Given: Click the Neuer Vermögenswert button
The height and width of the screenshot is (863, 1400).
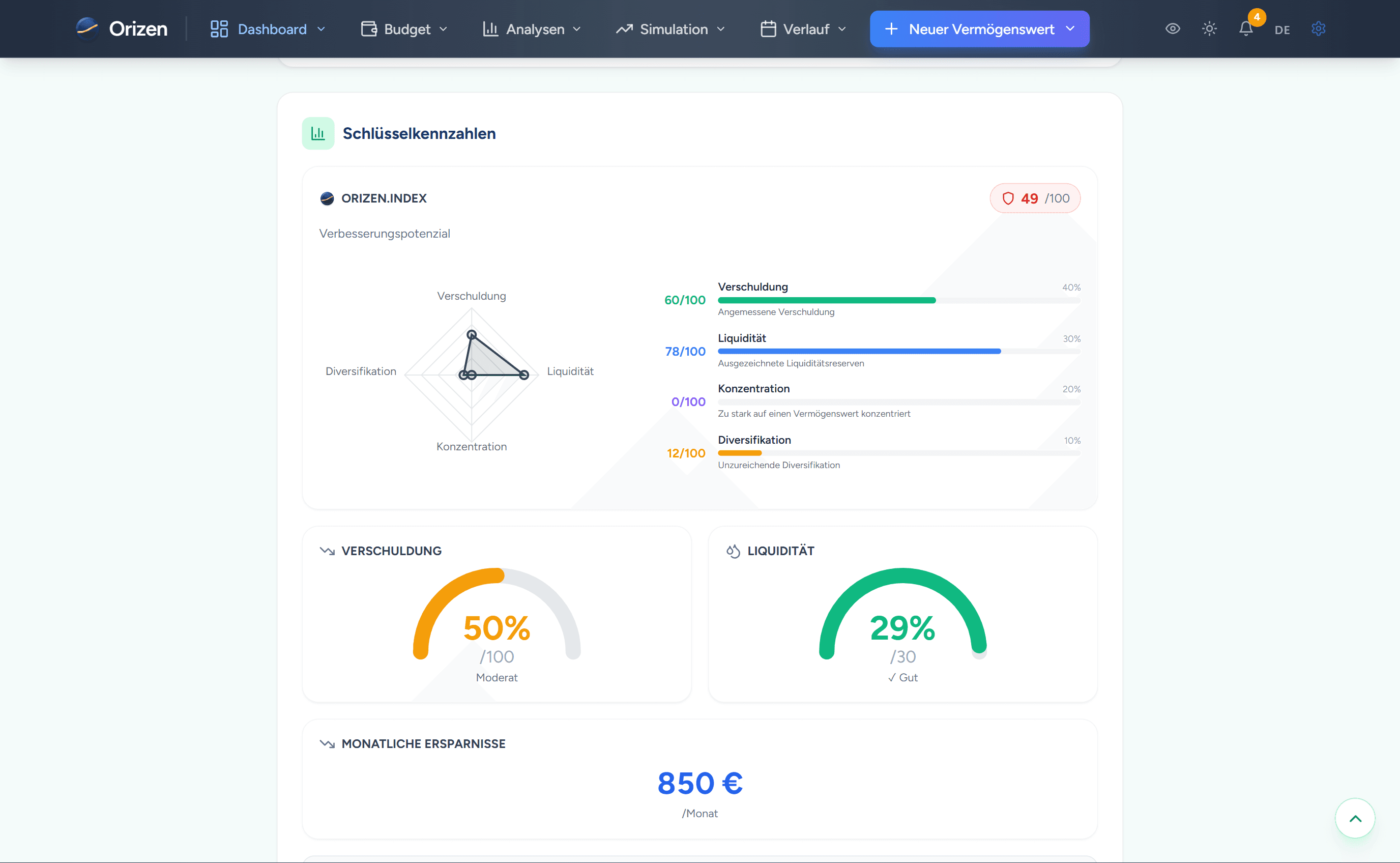Looking at the screenshot, I should coord(979,29).
